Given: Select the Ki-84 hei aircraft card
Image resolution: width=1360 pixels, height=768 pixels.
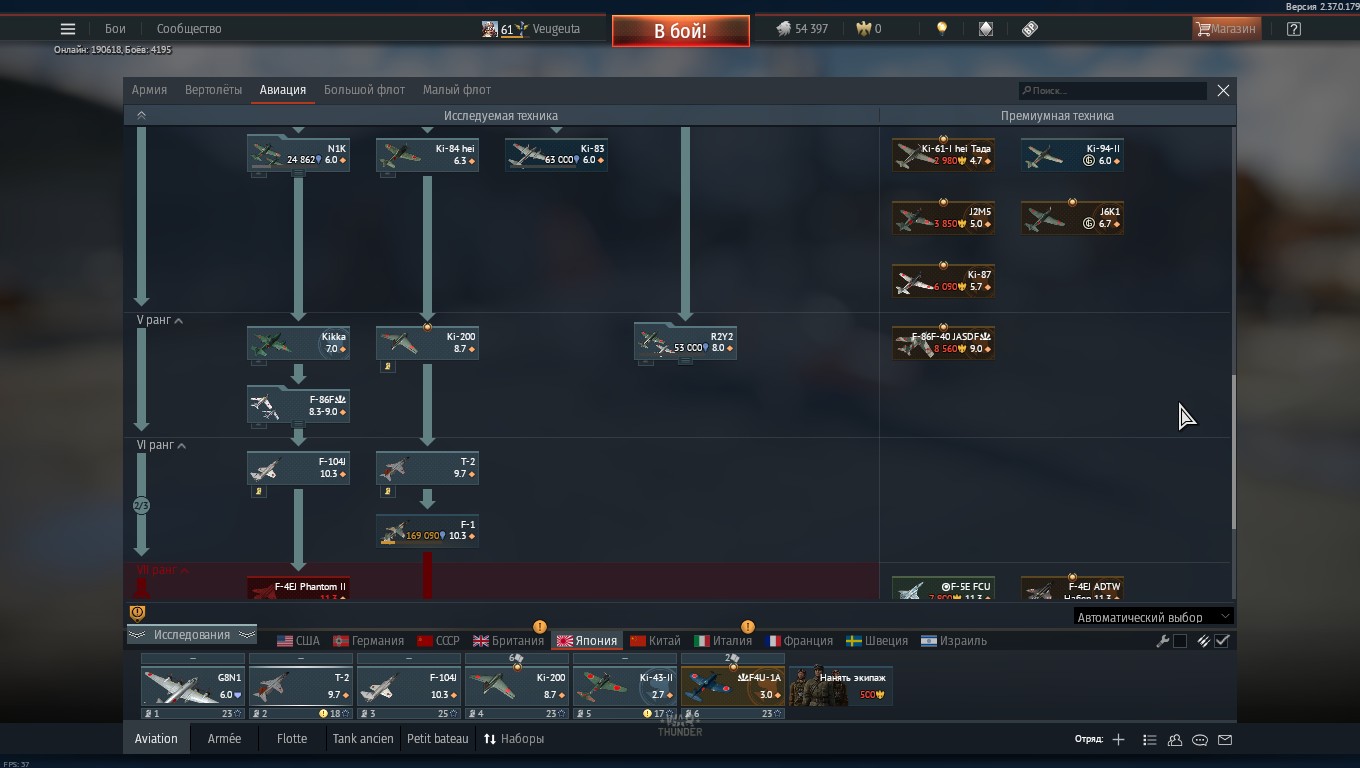Looking at the screenshot, I should point(427,154).
